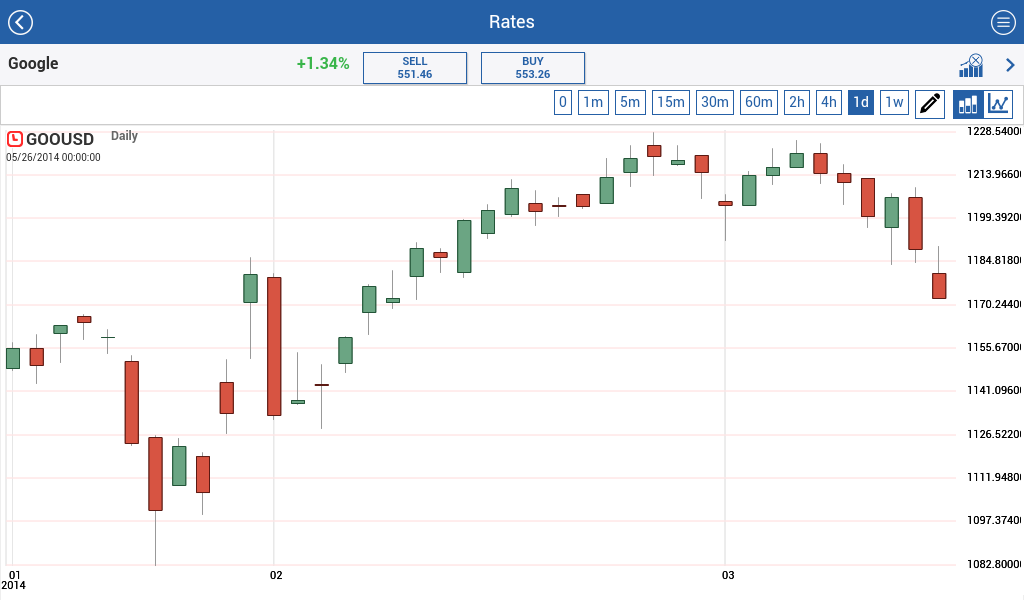1024x600 pixels.
Task: Switch to 15m timeframe
Action: coord(671,102)
